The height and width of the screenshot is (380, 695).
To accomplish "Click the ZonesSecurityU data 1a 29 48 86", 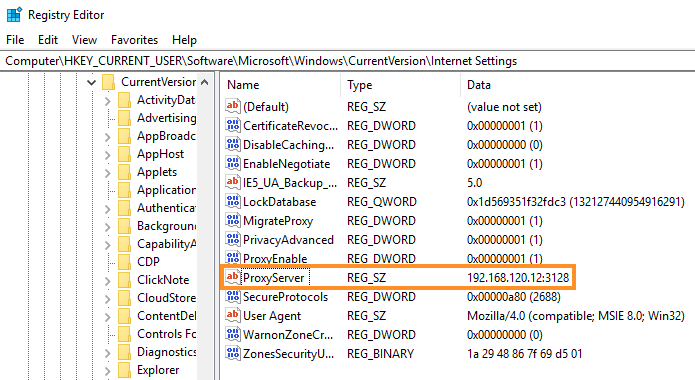I will [524, 354].
